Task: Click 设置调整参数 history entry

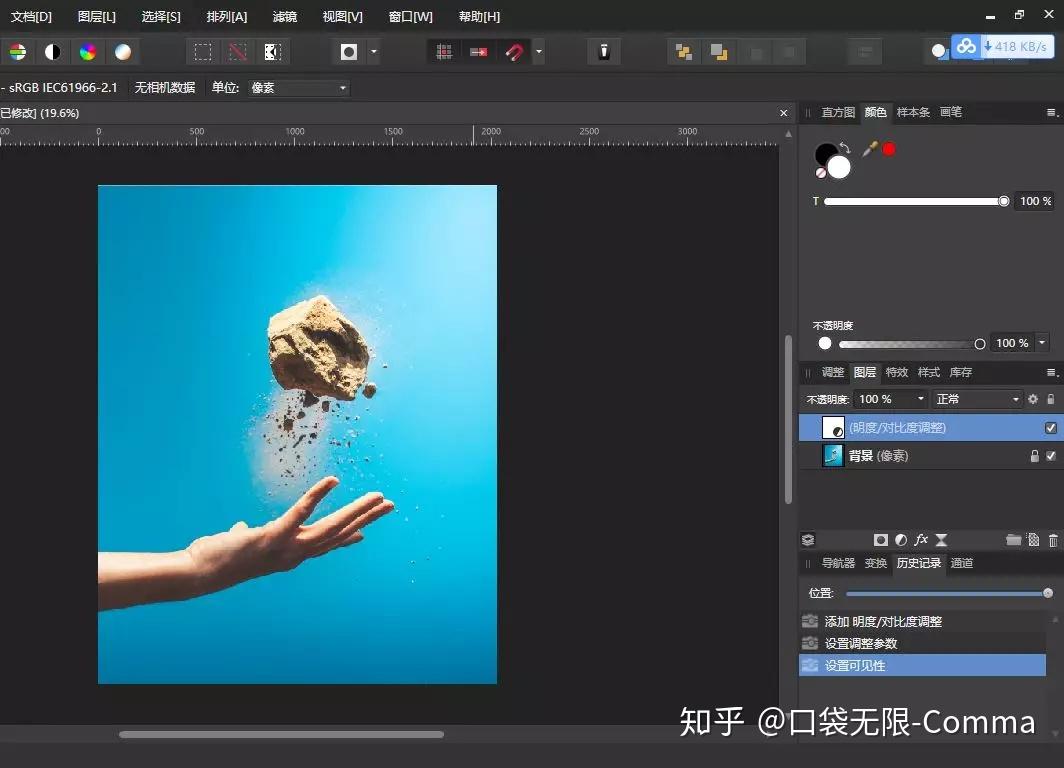Action: click(866, 643)
